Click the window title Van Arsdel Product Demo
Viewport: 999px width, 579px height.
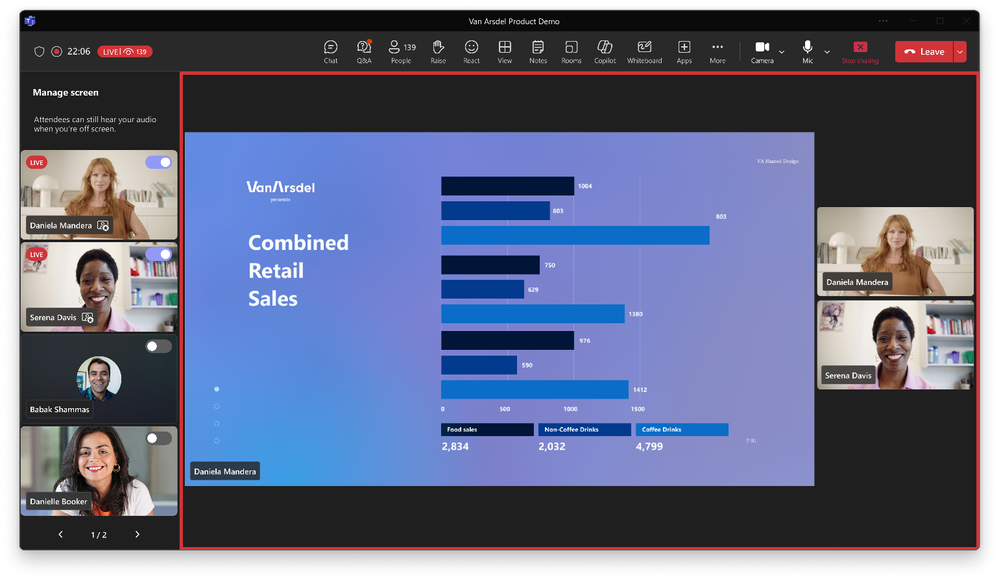(514, 21)
